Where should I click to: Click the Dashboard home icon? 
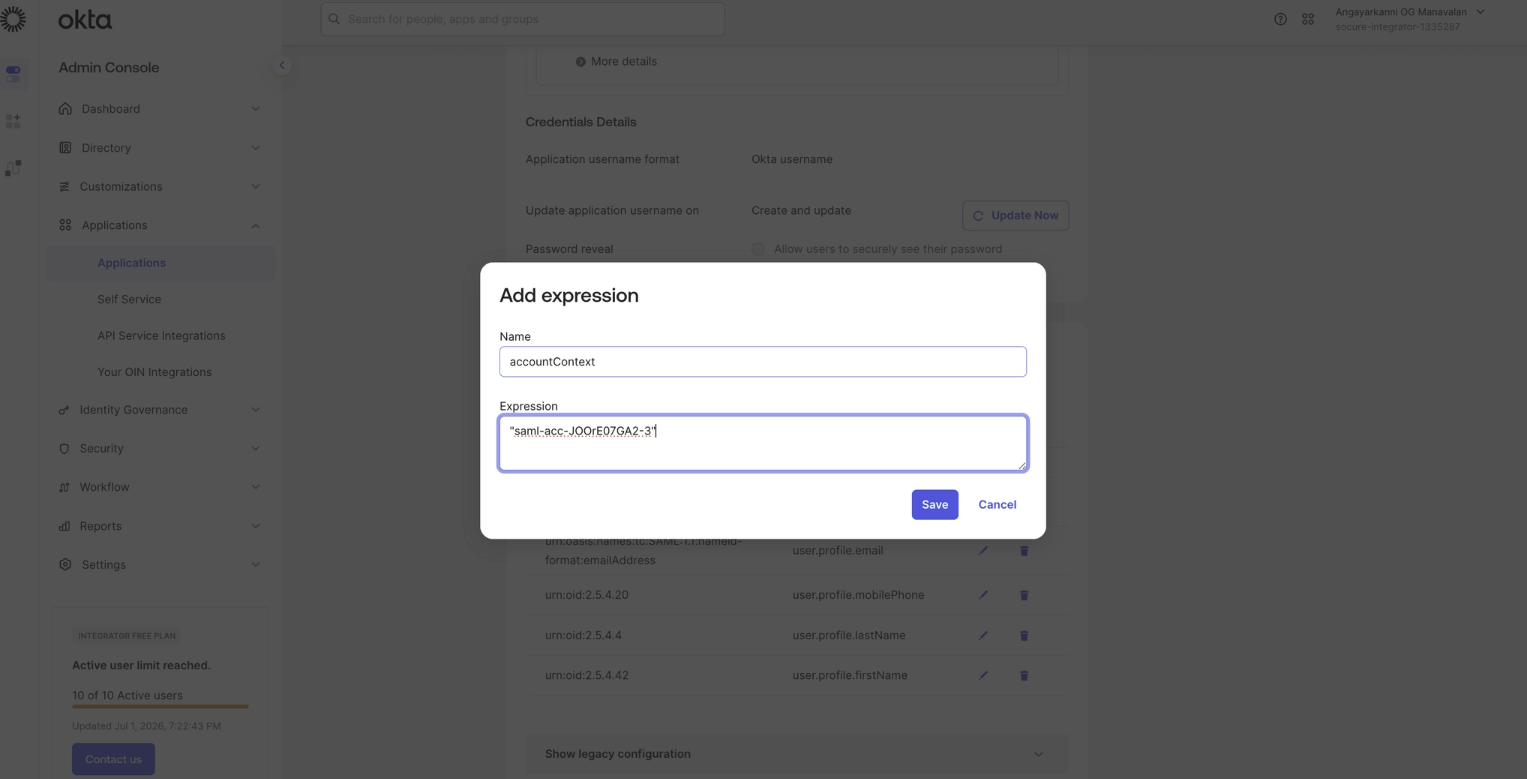pos(65,108)
